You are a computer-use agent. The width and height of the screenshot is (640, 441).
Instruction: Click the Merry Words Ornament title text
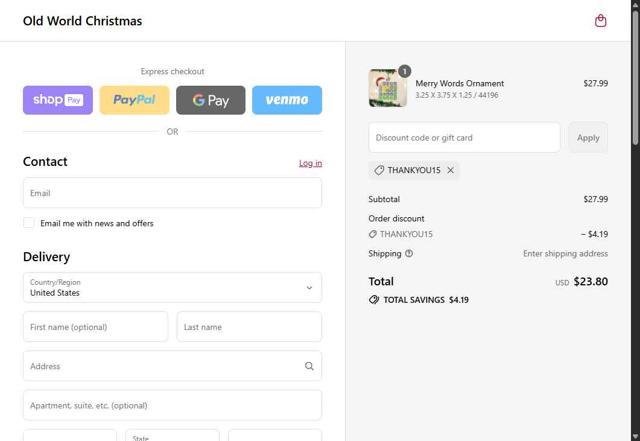(460, 83)
